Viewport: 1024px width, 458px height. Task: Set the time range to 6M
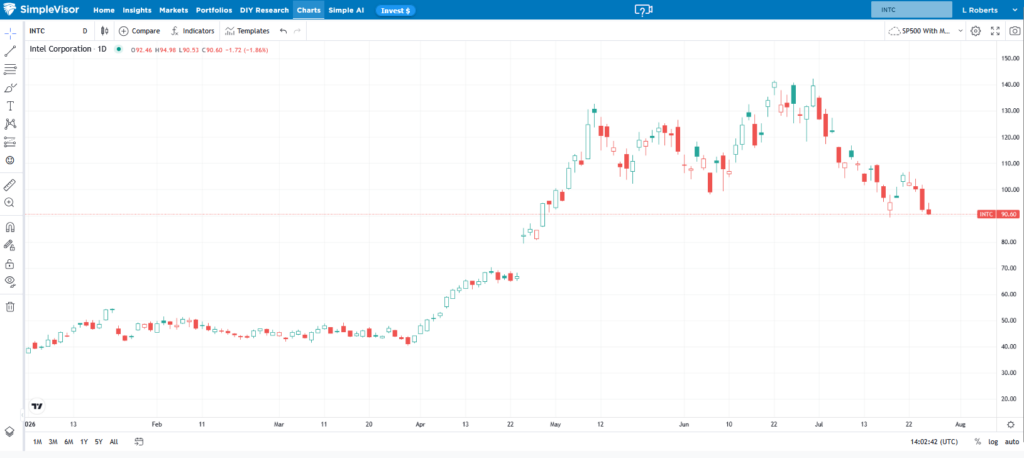click(x=69, y=442)
